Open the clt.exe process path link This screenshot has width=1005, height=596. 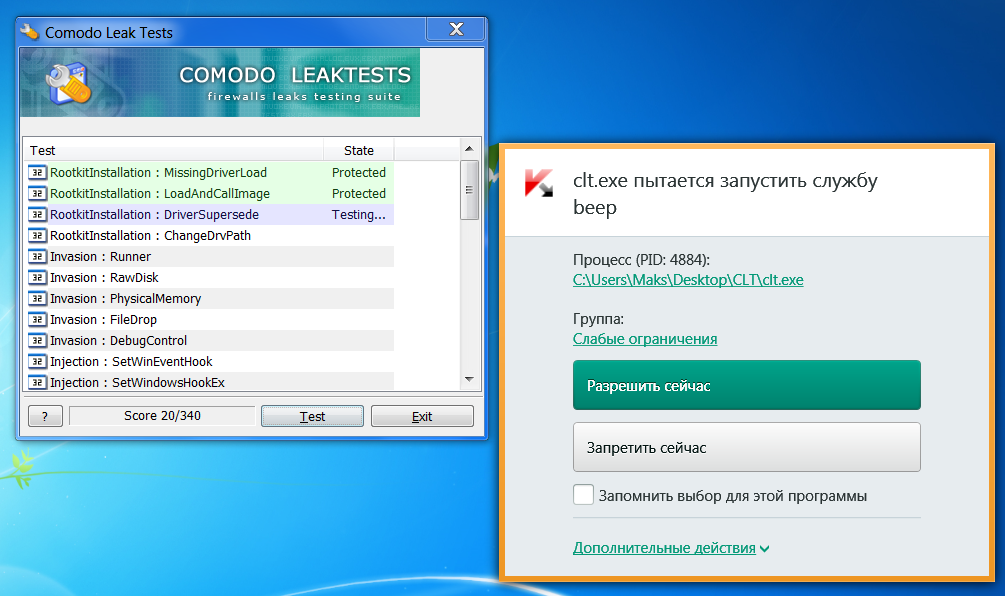688,280
